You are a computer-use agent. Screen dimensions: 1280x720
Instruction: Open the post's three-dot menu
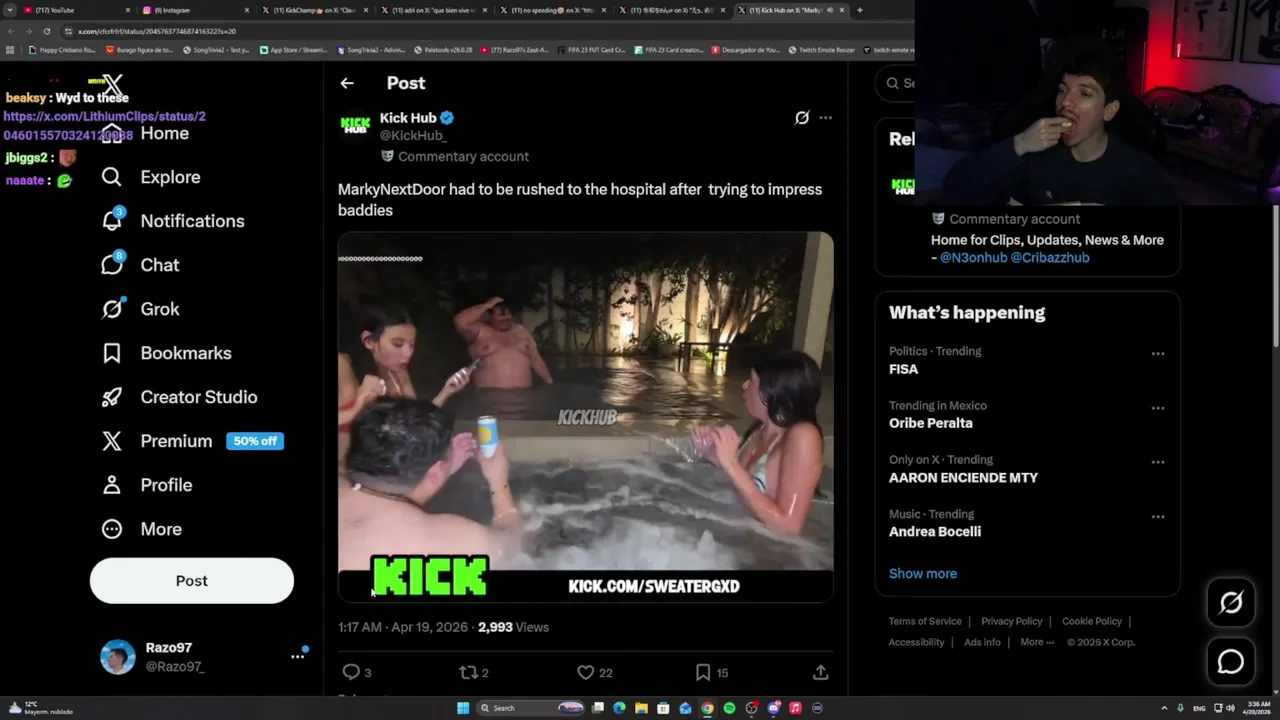pos(825,118)
